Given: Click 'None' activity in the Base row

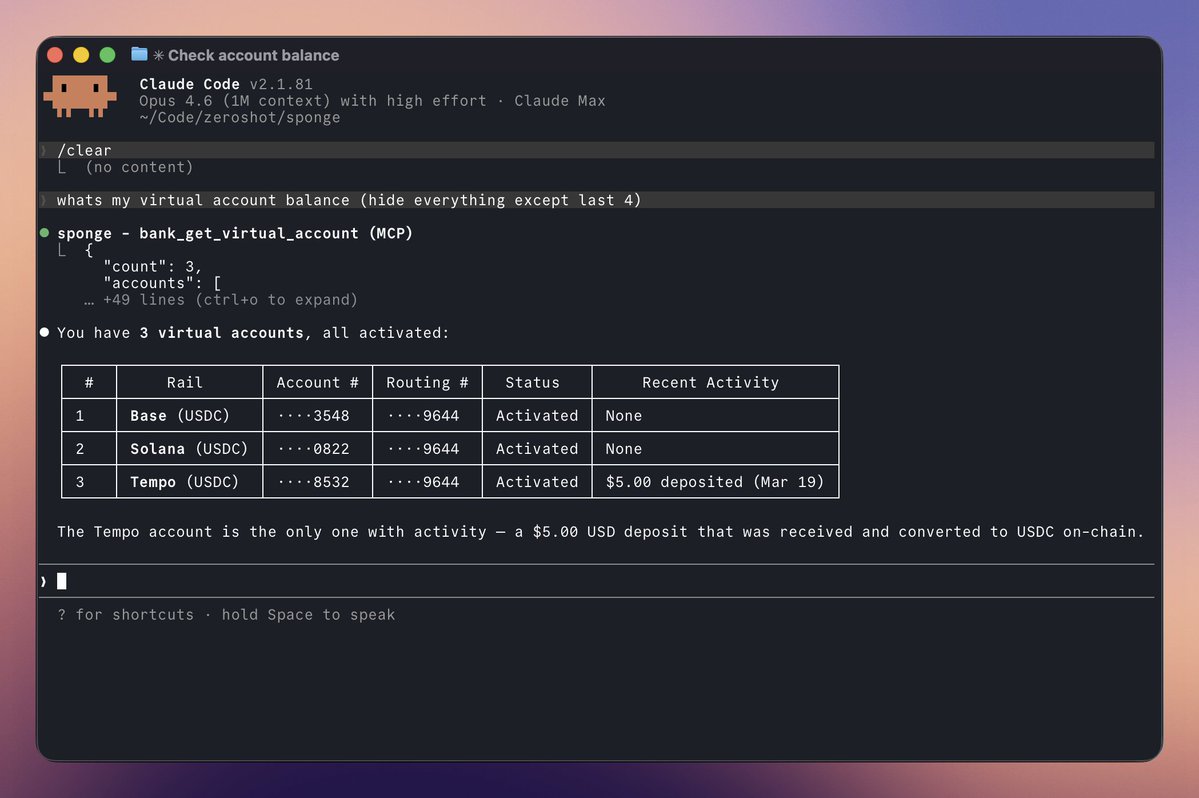Looking at the screenshot, I should (x=623, y=416).
